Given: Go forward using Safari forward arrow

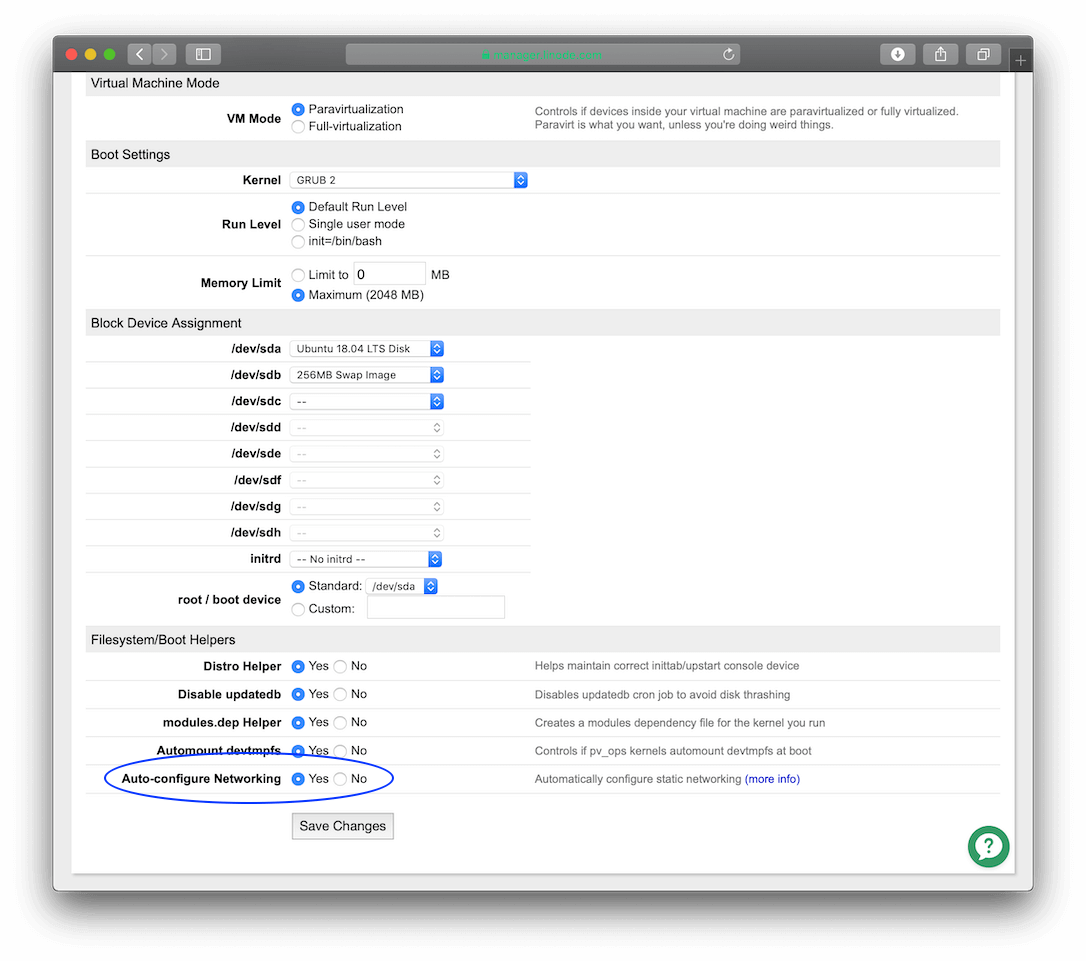Looking at the screenshot, I should click(x=164, y=54).
